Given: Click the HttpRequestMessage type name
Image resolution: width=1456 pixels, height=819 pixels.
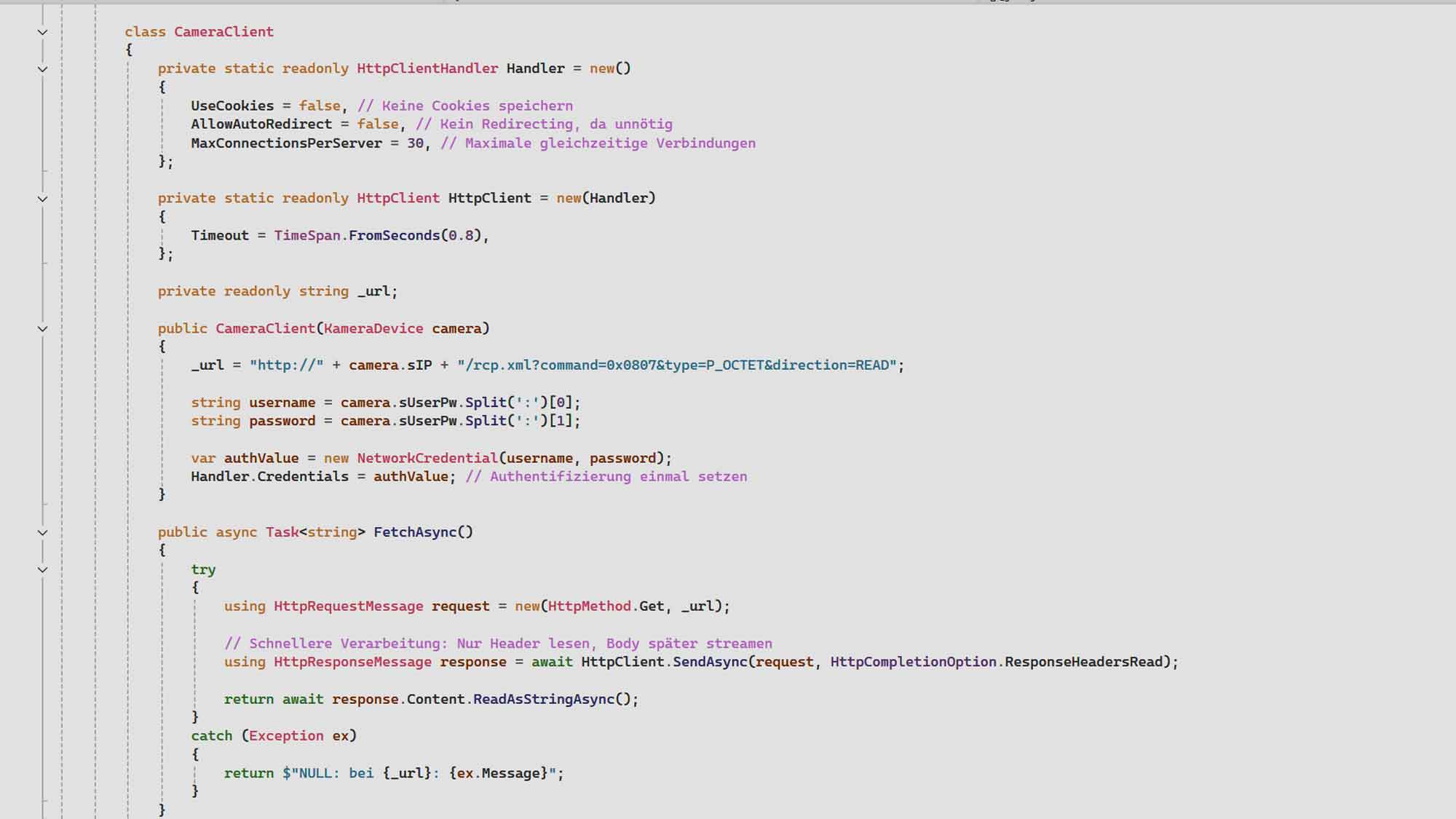Looking at the screenshot, I should [x=348, y=606].
